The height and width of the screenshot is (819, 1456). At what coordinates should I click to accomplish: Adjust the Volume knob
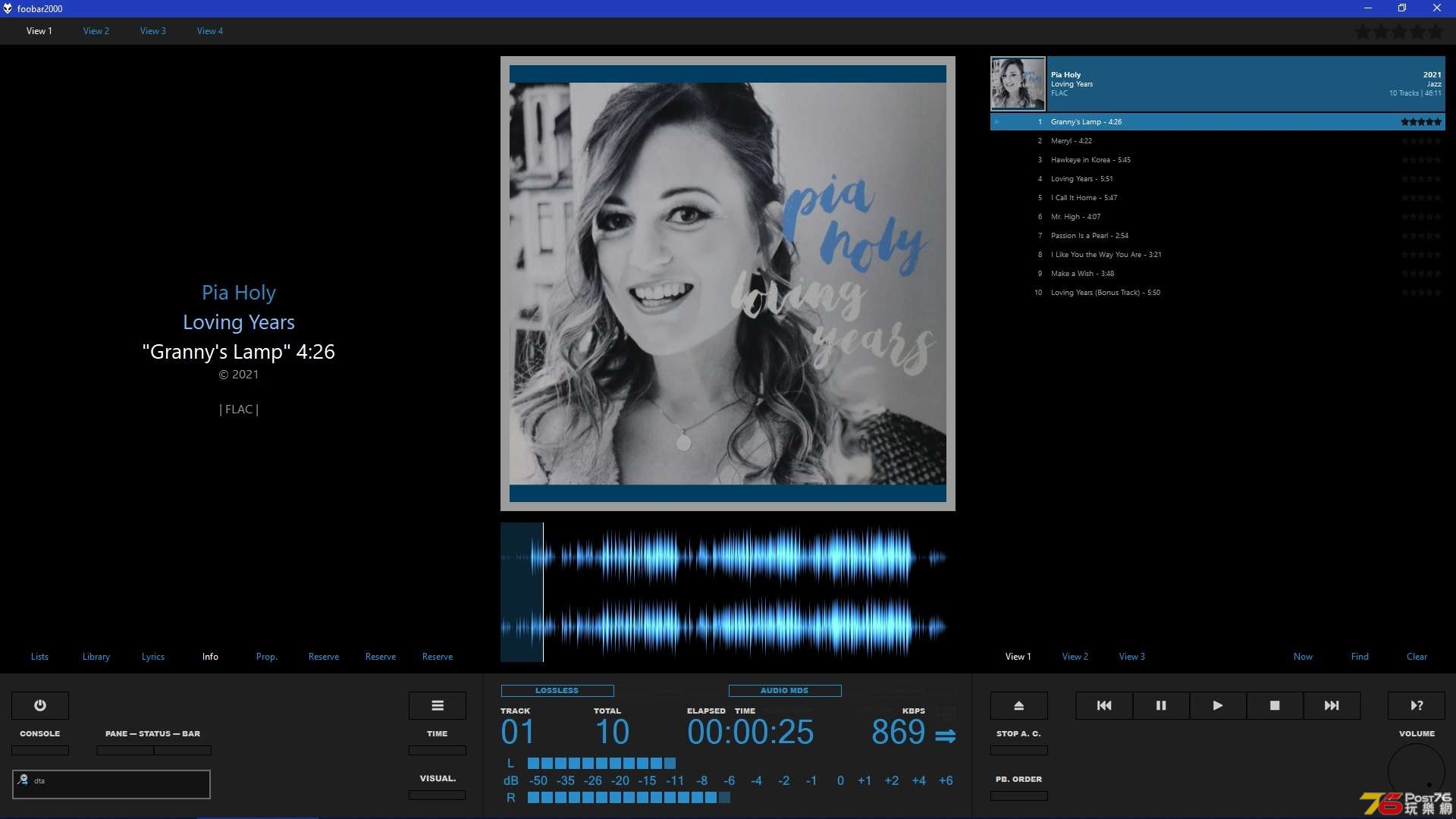(1417, 772)
